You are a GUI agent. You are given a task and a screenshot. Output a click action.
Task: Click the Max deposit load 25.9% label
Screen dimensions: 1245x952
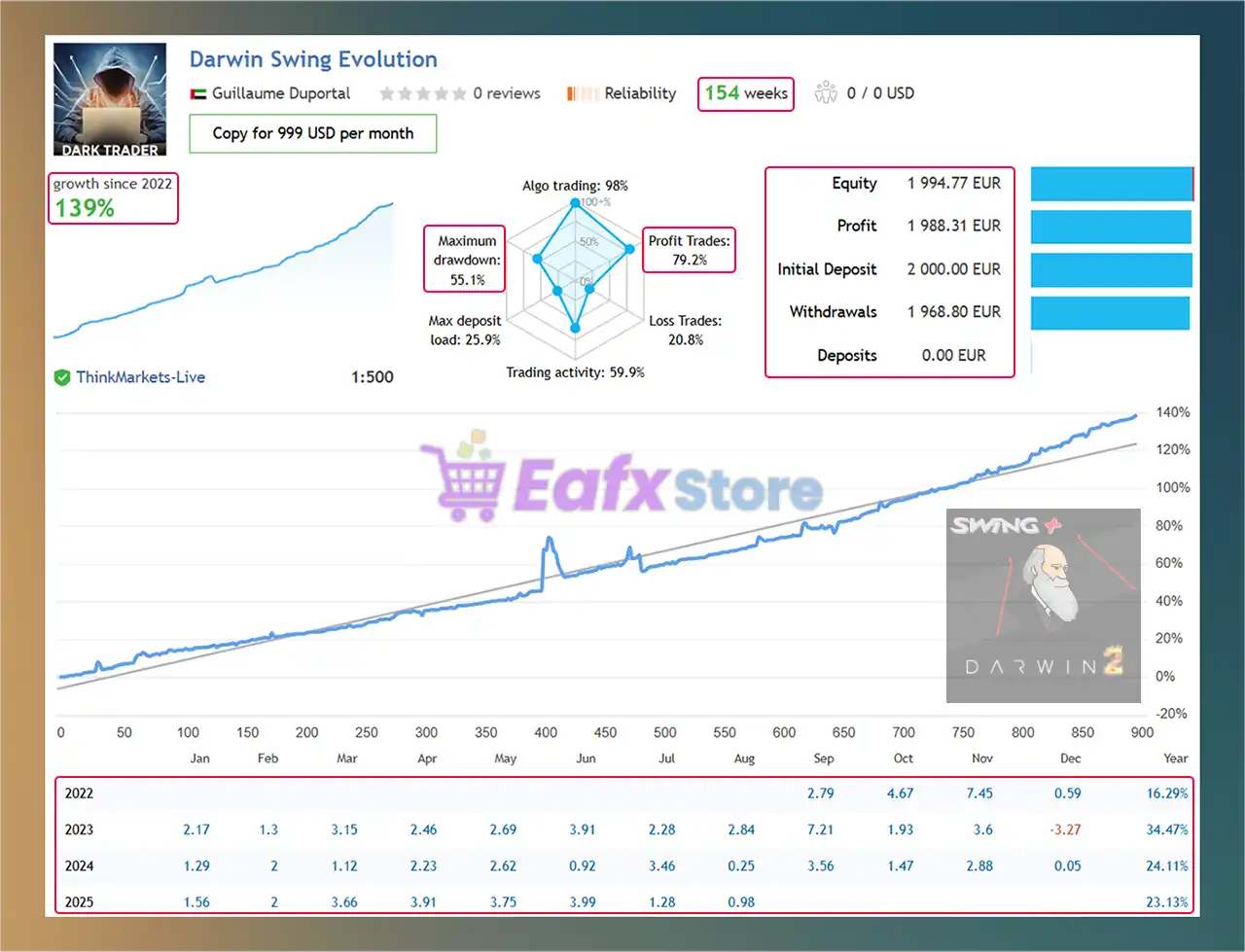point(465,330)
